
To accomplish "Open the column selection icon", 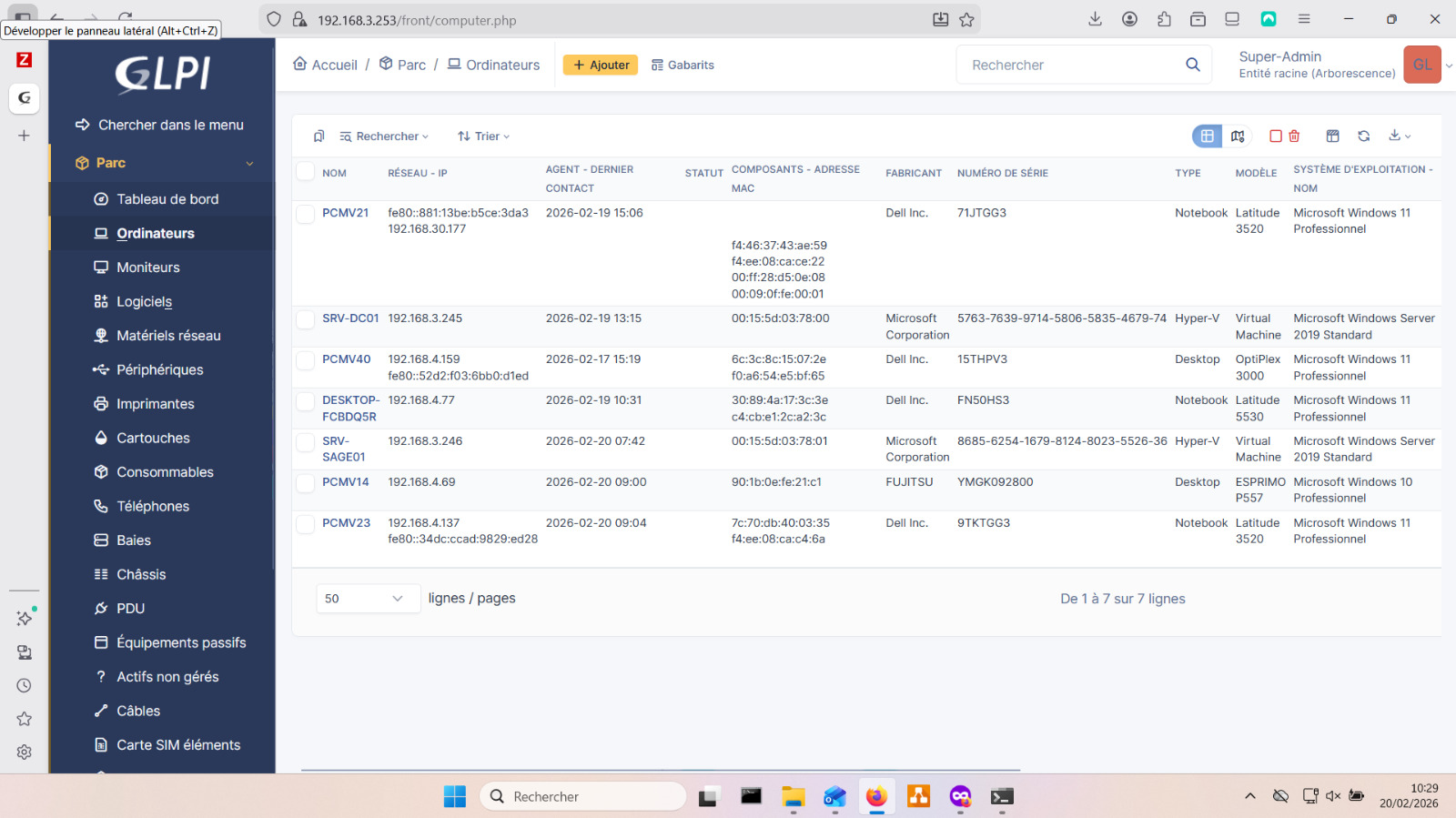I will coord(1332,136).
